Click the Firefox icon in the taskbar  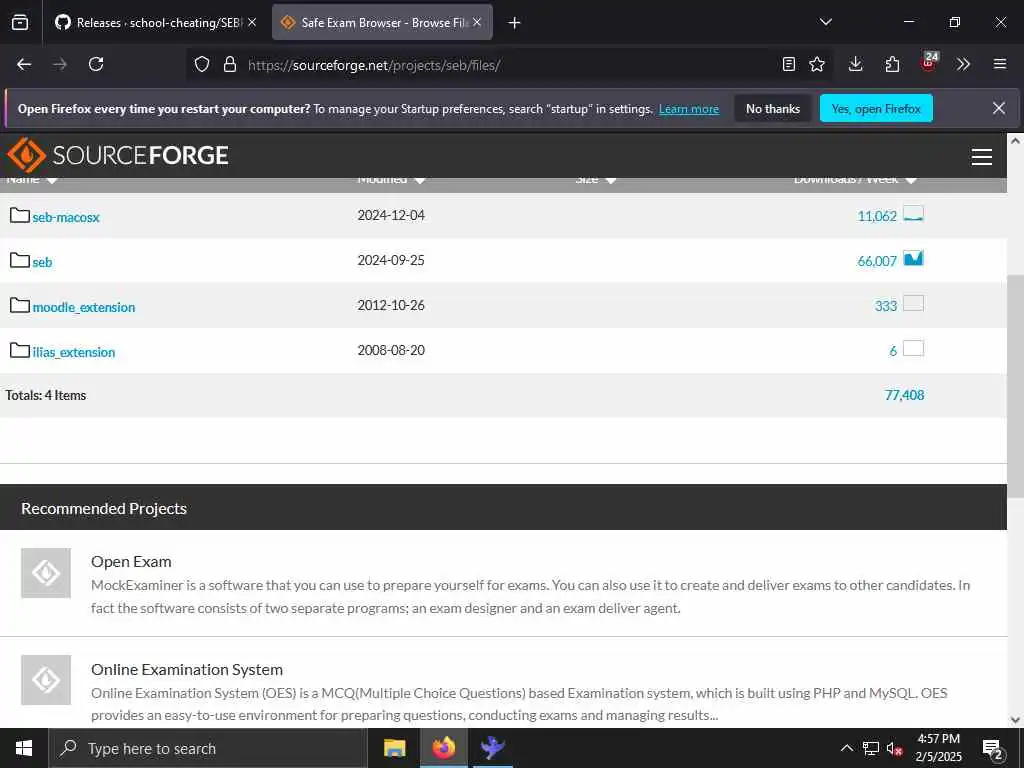[443, 748]
